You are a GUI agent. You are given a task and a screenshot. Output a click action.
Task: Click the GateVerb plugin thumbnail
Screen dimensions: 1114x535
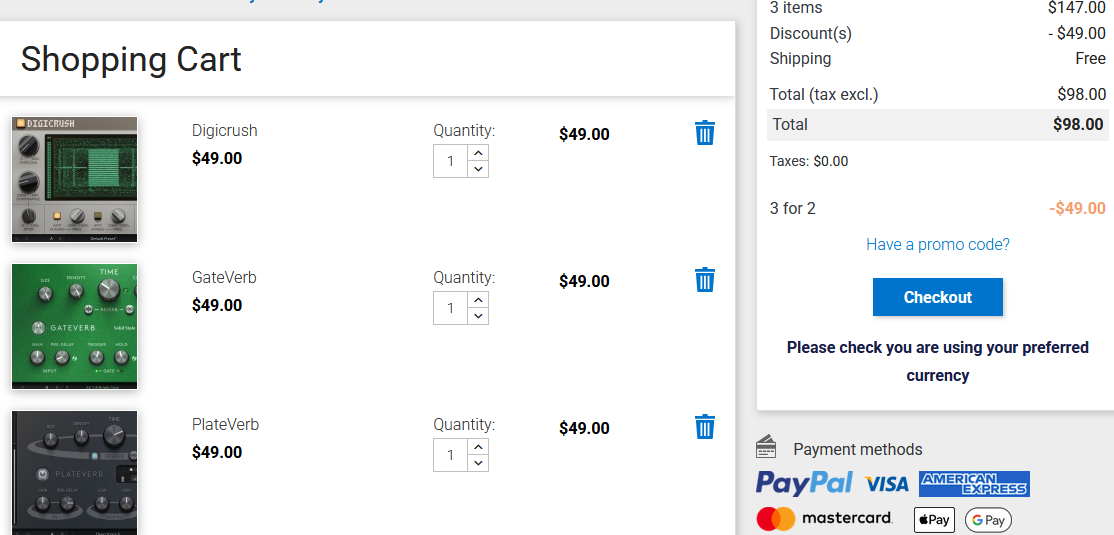[75, 326]
